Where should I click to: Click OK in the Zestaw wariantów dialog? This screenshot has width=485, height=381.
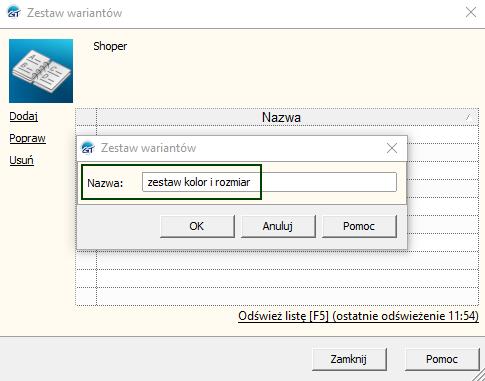pyautogui.click(x=197, y=226)
